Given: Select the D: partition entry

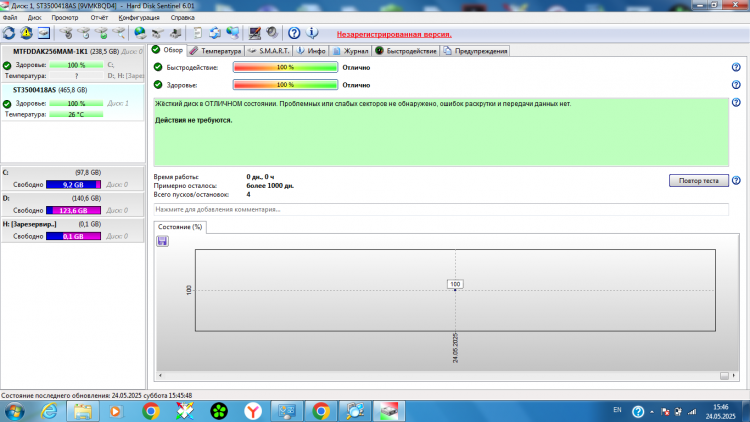Looking at the screenshot, I should 73,204.
